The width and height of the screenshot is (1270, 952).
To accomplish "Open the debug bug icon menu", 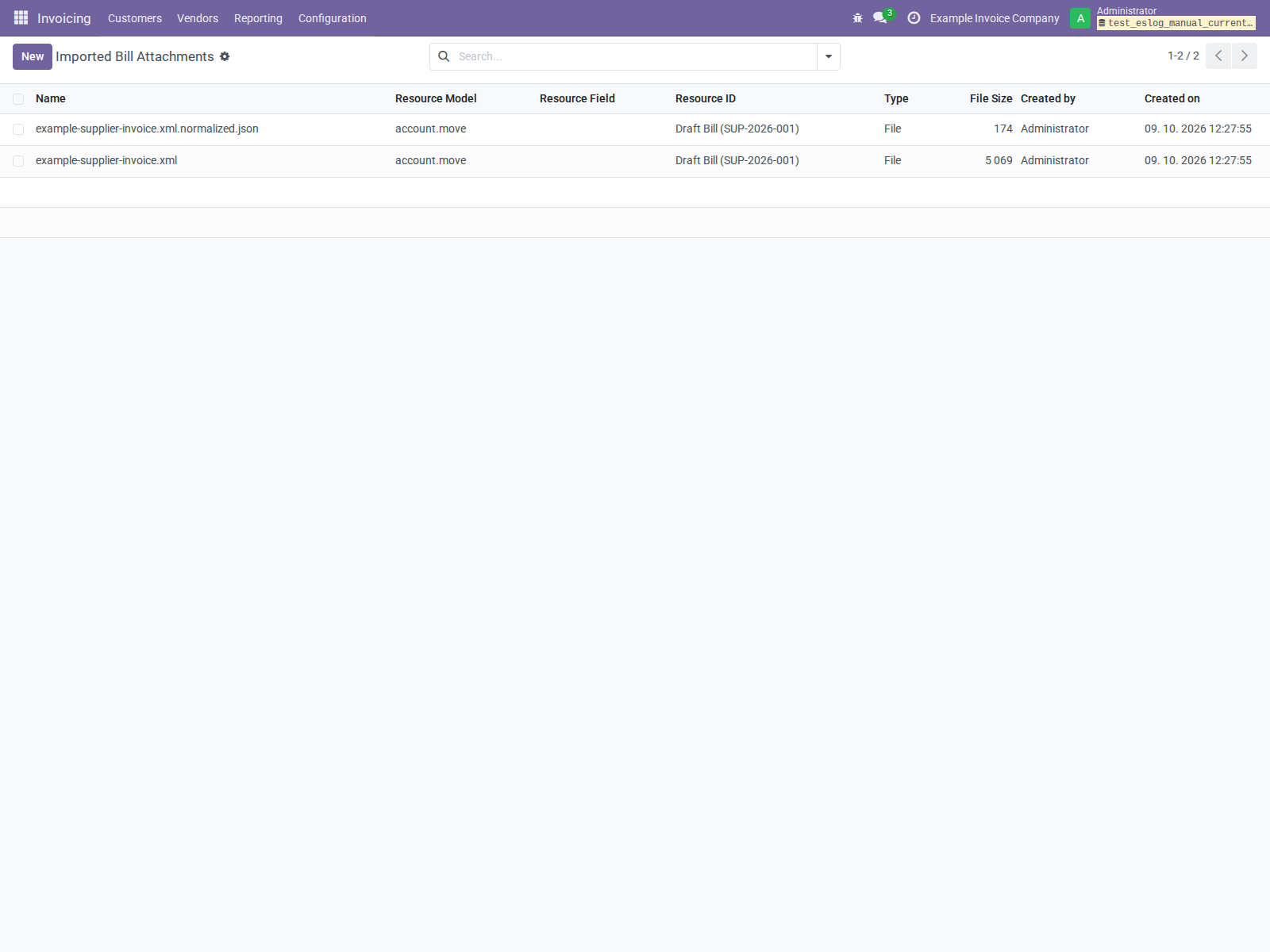I will [857, 17].
